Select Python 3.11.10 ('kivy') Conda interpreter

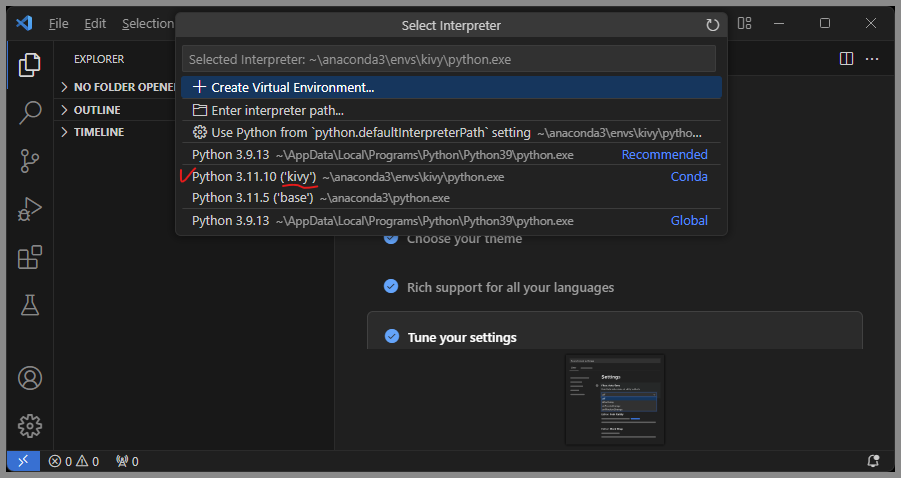pos(451,176)
